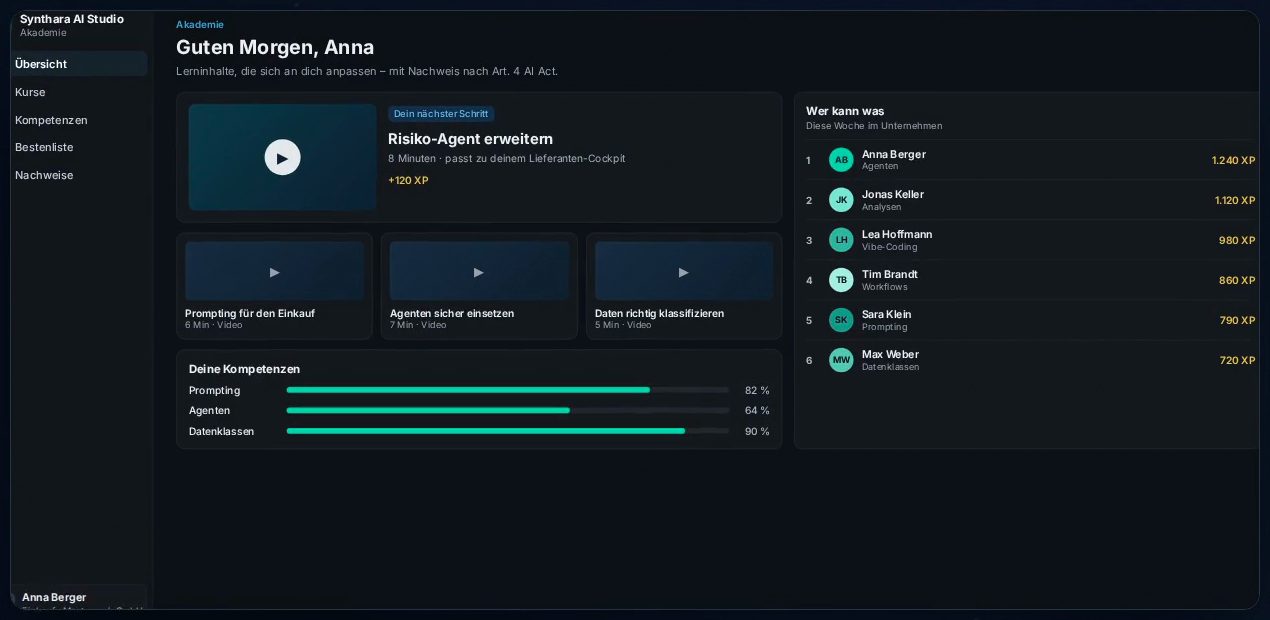Open the Übersicht sidebar item
The image size is (1270, 620).
[79, 64]
